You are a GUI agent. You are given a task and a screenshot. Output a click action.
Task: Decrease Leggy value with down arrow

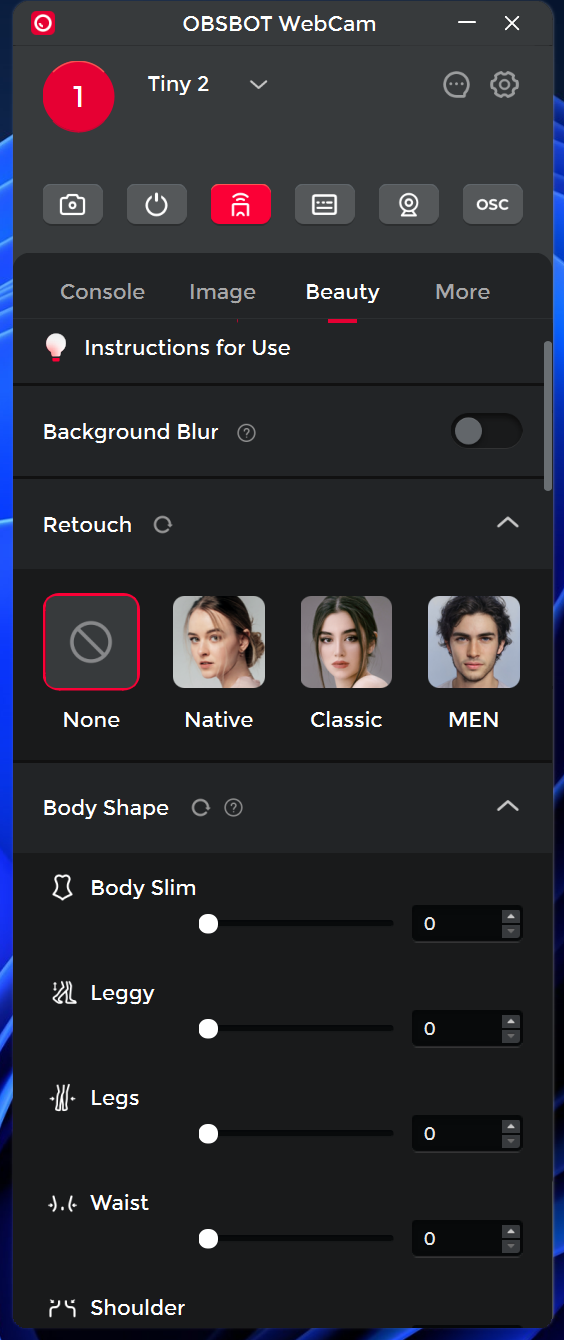pyautogui.click(x=511, y=1037)
